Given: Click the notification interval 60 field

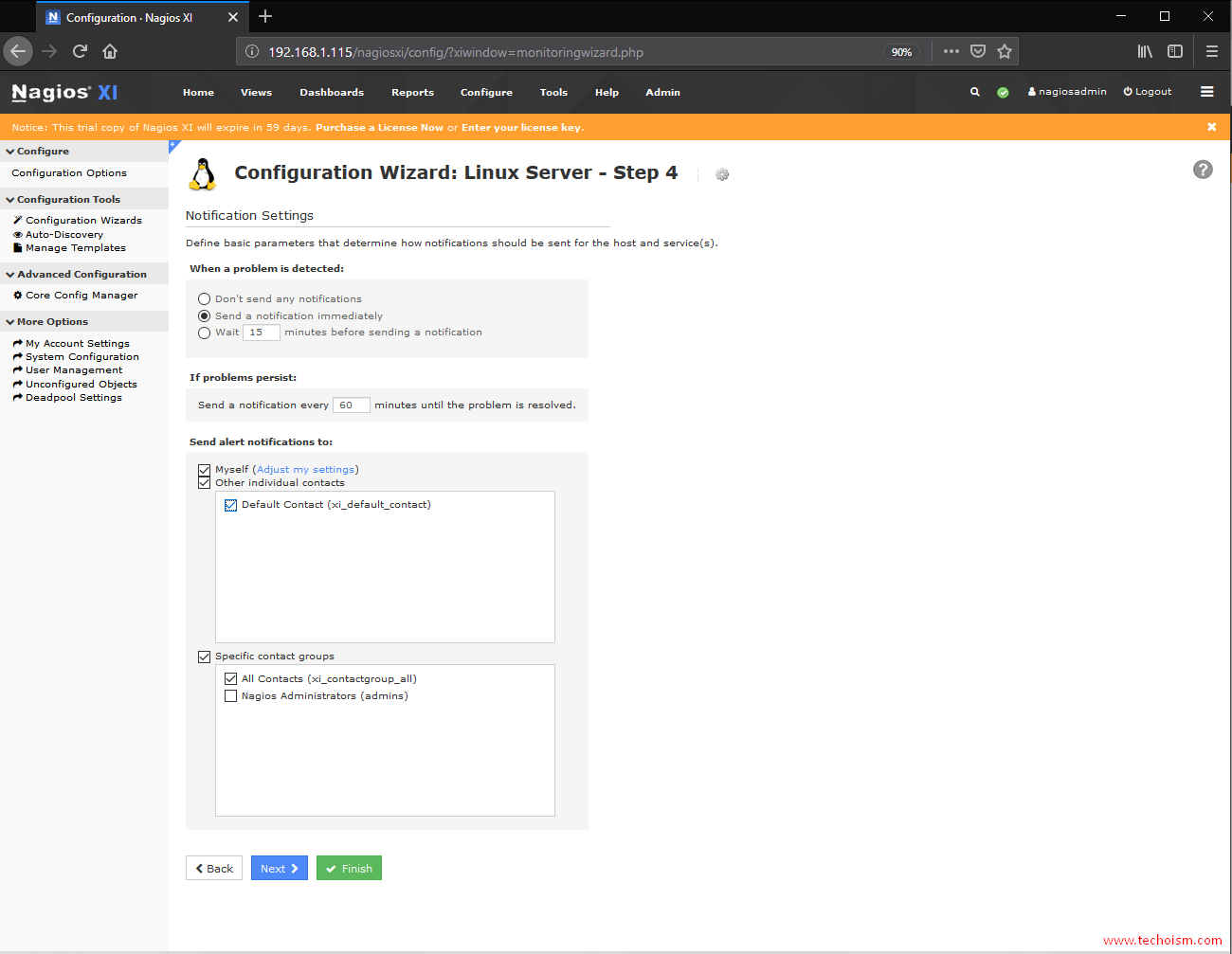Looking at the screenshot, I should click(x=352, y=405).
